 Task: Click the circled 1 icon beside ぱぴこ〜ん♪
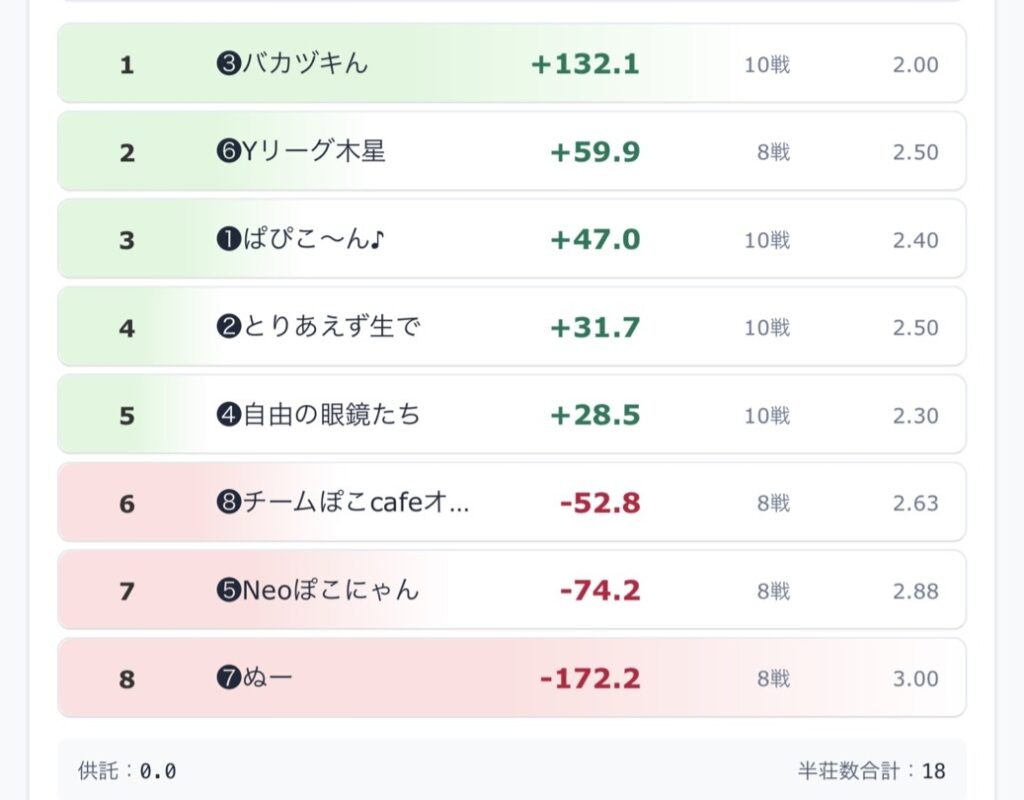229,239
